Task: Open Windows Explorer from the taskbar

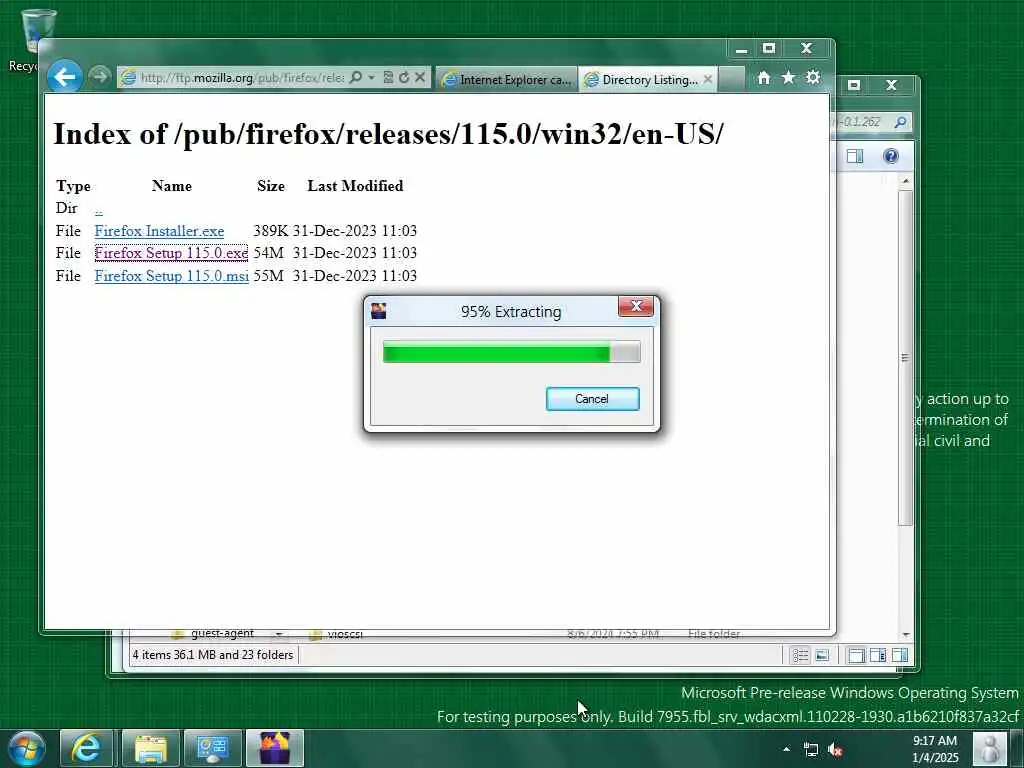Action: [151, 748]
